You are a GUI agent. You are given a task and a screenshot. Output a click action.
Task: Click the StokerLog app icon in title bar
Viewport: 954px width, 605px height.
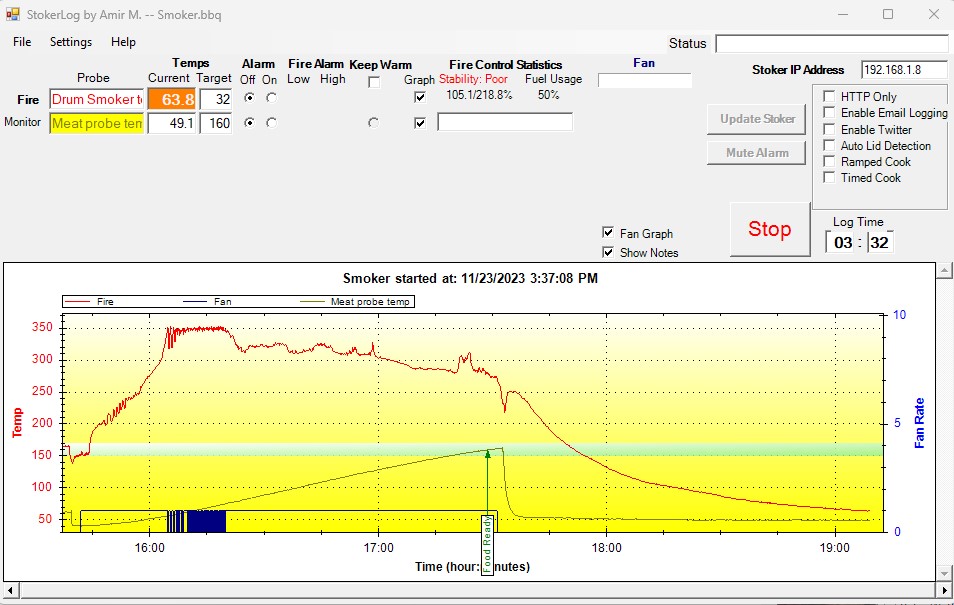pos(13,15)
